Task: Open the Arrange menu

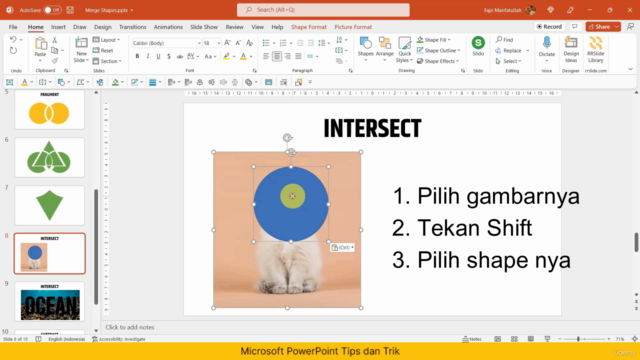Action: [384, 48]
